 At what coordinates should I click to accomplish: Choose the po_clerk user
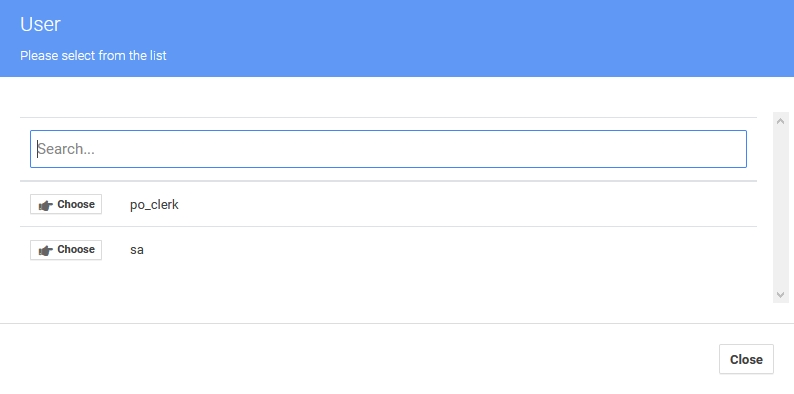point(66,204)
